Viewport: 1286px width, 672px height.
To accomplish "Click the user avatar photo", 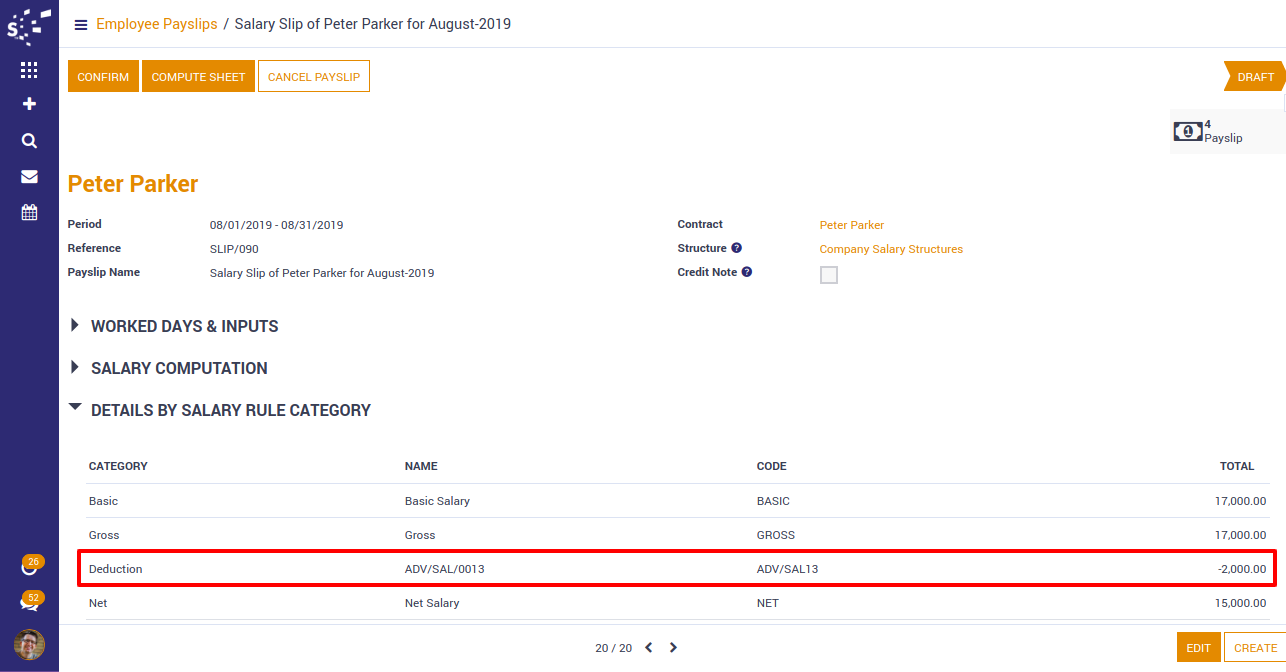I will [29, 644].
